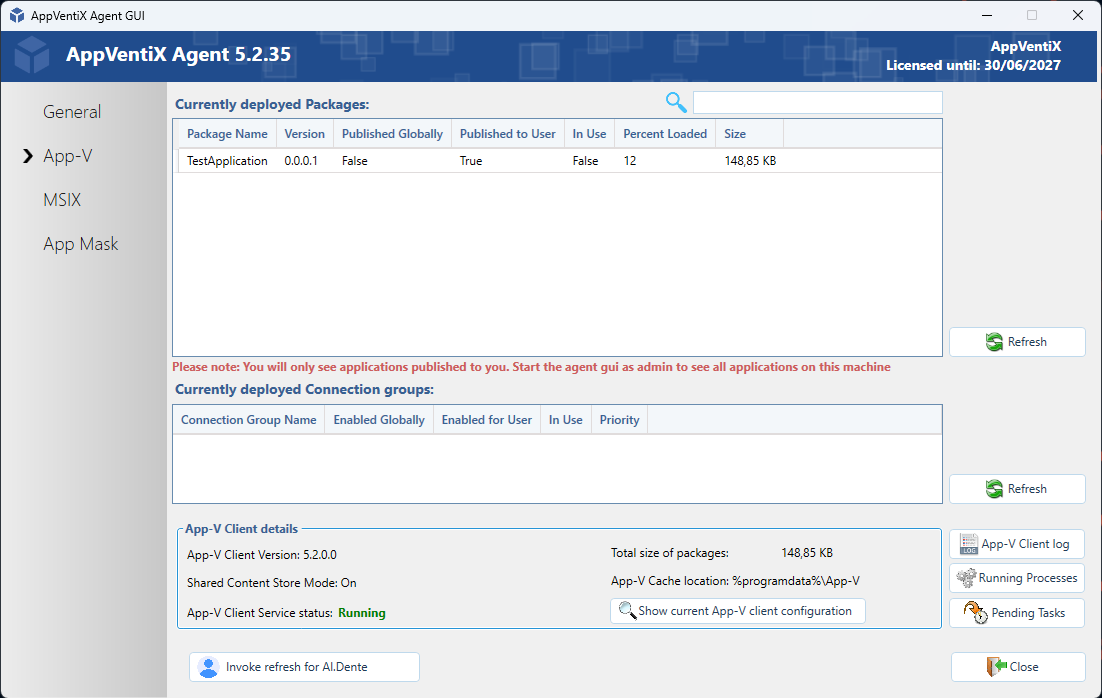This screenshot has height=698, width=1102.
Task: Click the green Running service status text
Action: tap(361, 613)
